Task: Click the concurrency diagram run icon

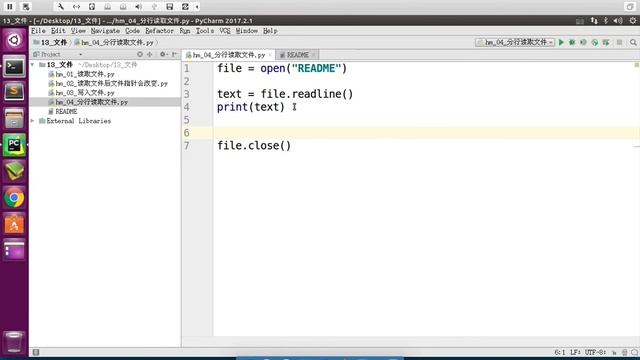Action: tap(606, 42)
